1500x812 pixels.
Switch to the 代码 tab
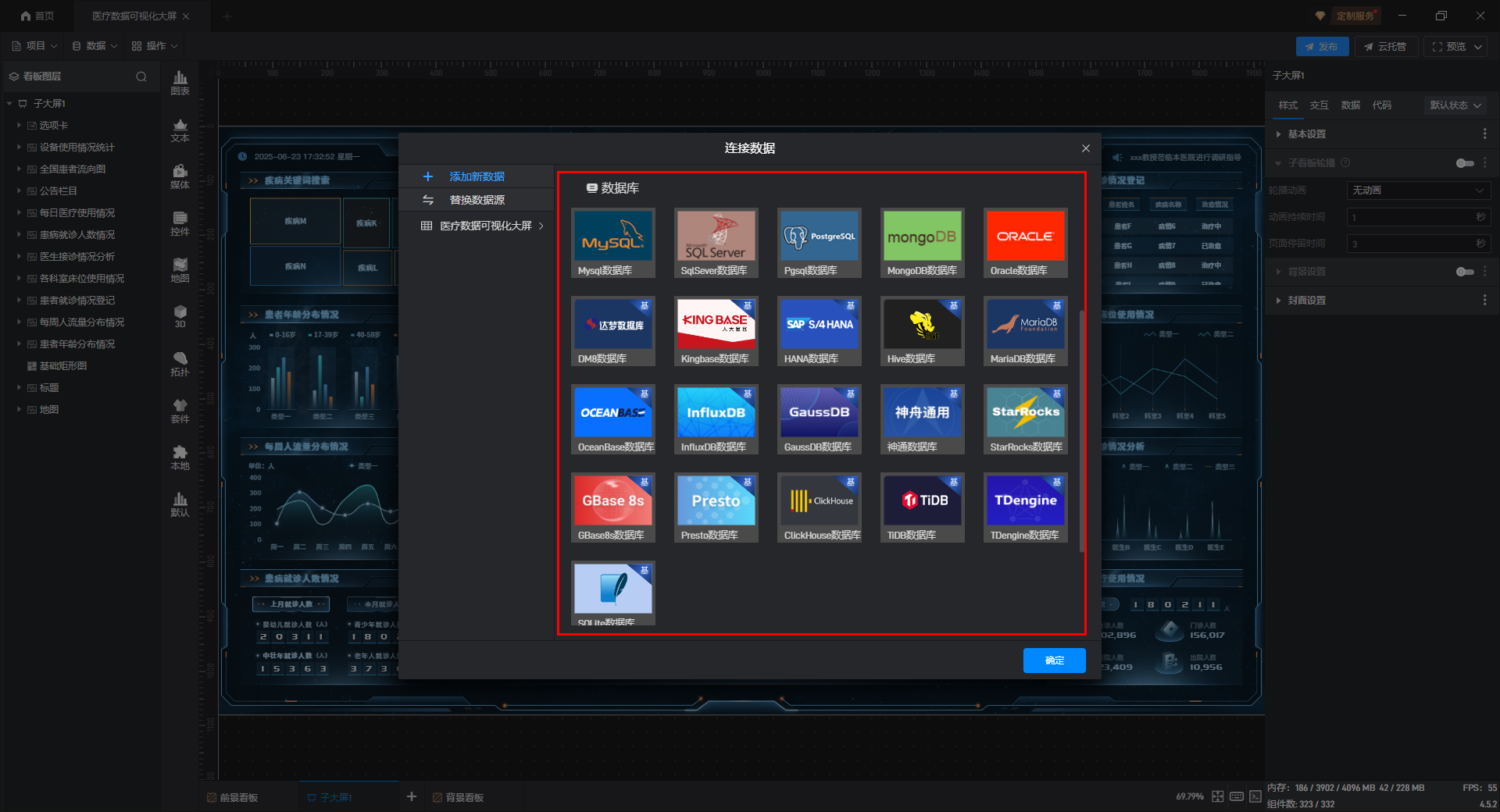pyautogui.click(x=1381, y=105)
